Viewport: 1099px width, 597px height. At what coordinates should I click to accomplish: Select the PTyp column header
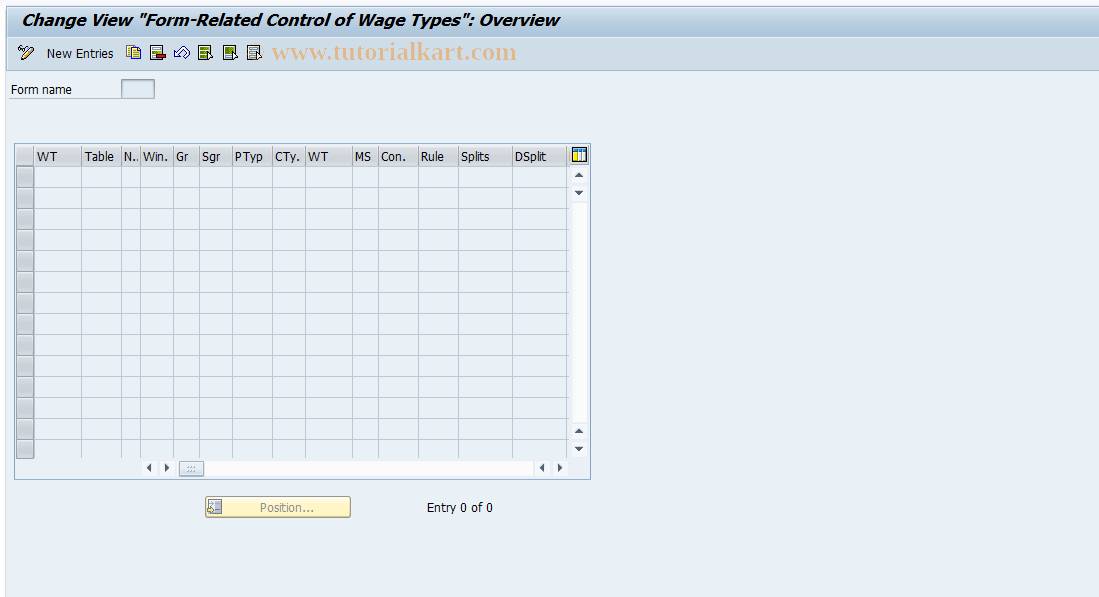(x=252, y=156)
